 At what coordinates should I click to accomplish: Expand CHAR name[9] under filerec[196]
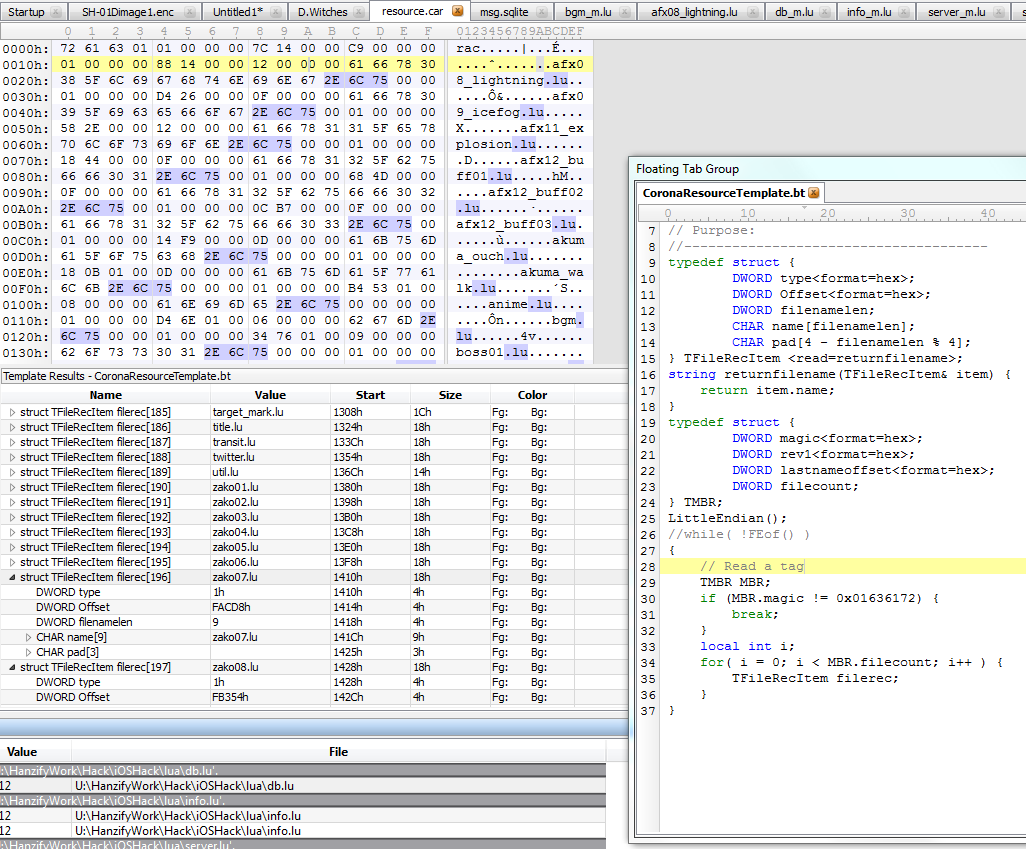point(28,637)
